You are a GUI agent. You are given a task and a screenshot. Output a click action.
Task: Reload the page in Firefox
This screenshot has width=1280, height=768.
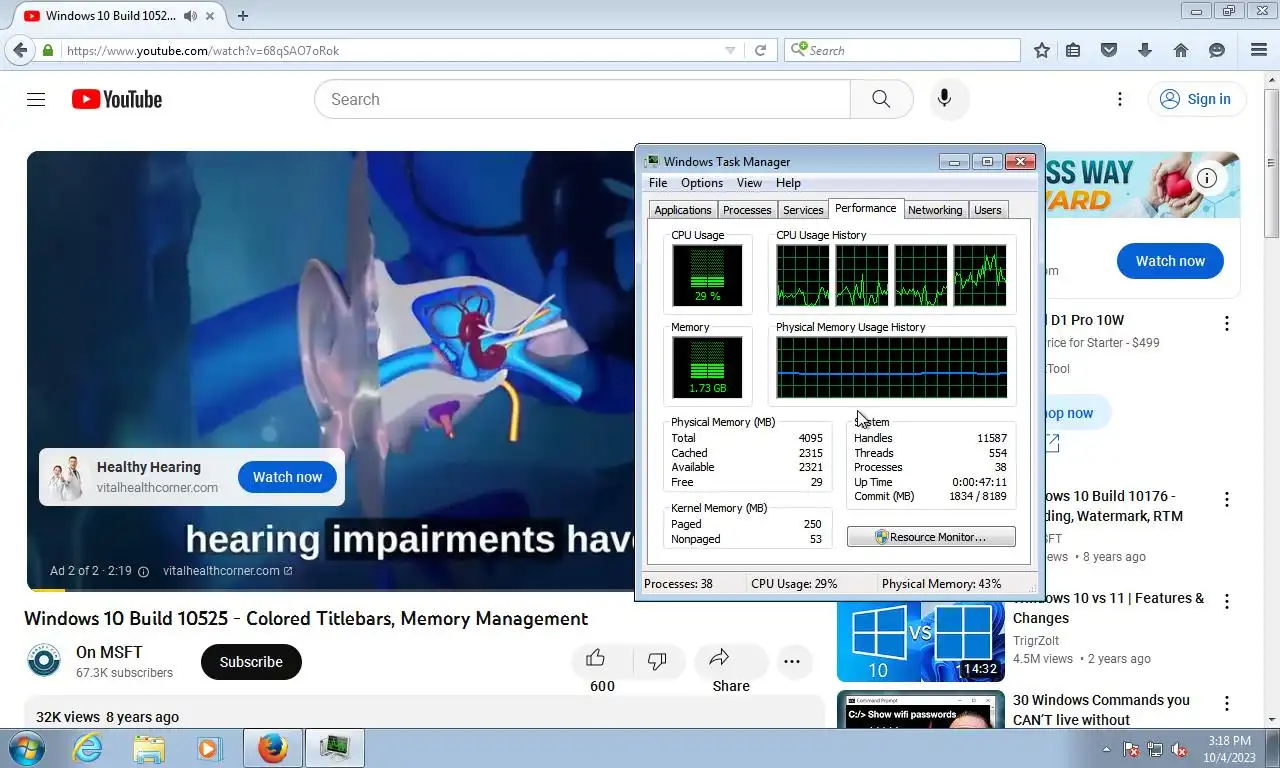click(760, 50)
